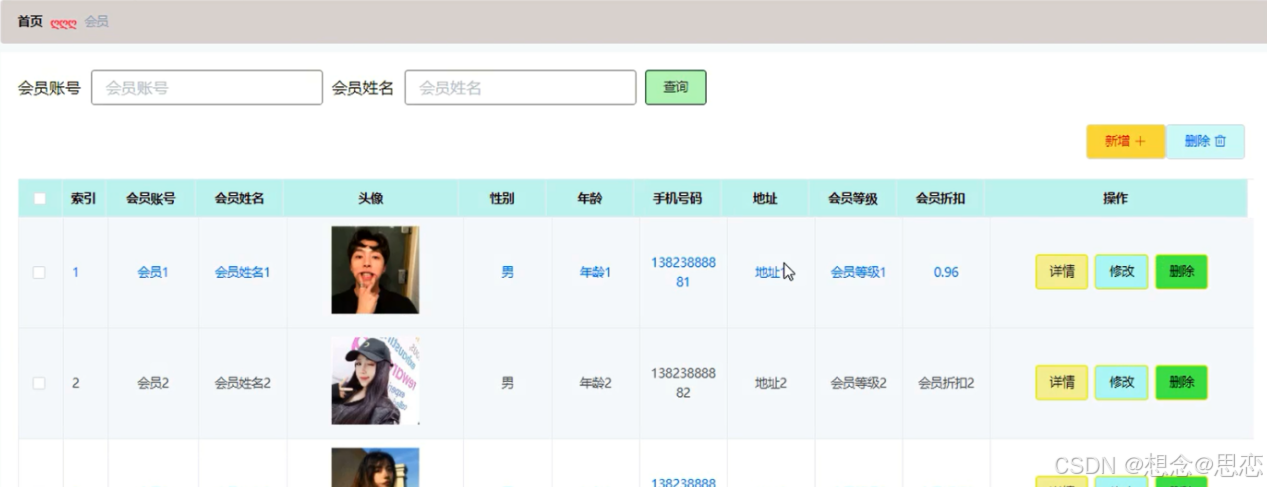The height and width of the screenshot is (487, 1267).
Task: Select the 会员等级2 cell
Action: pyautogui.click(x=859, y=382)
